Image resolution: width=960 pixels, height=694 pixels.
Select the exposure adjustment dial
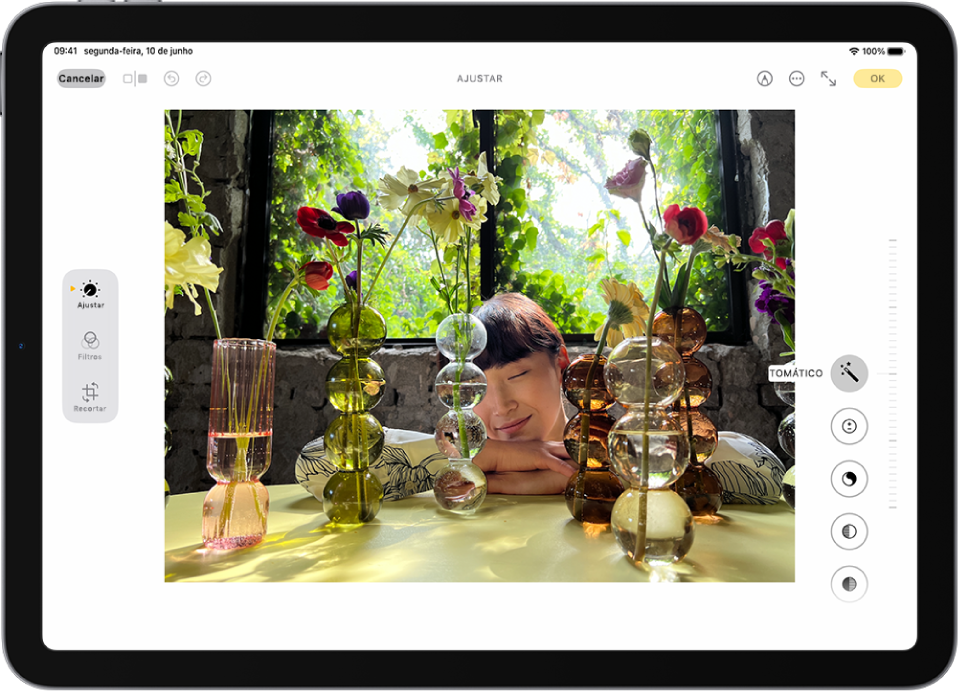[849, 426]
